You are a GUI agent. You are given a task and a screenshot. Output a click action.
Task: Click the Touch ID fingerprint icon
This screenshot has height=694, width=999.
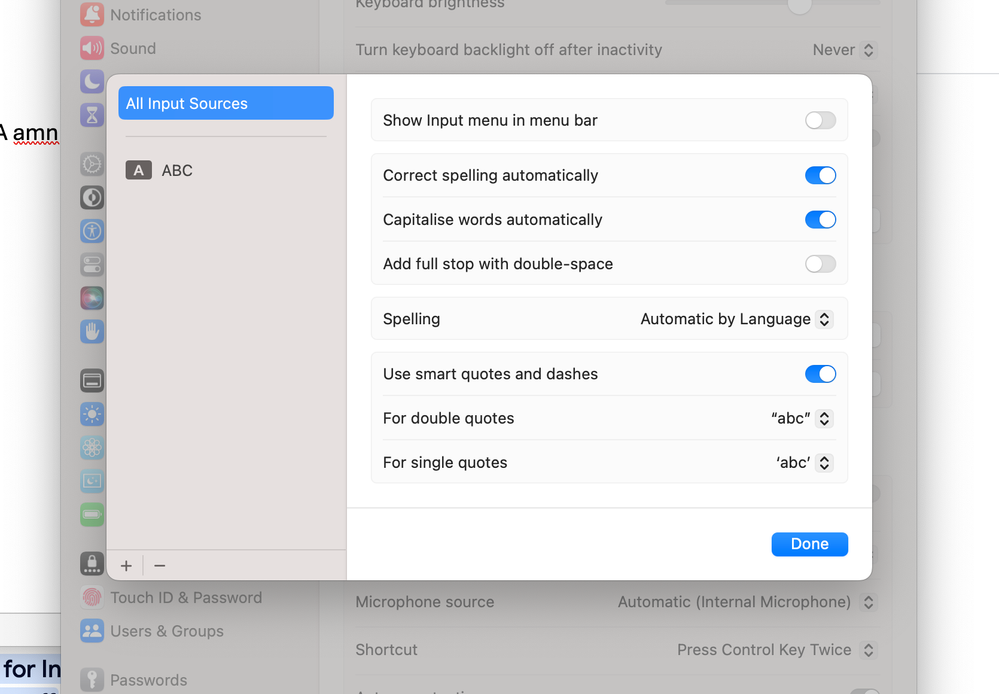[92, 598]
